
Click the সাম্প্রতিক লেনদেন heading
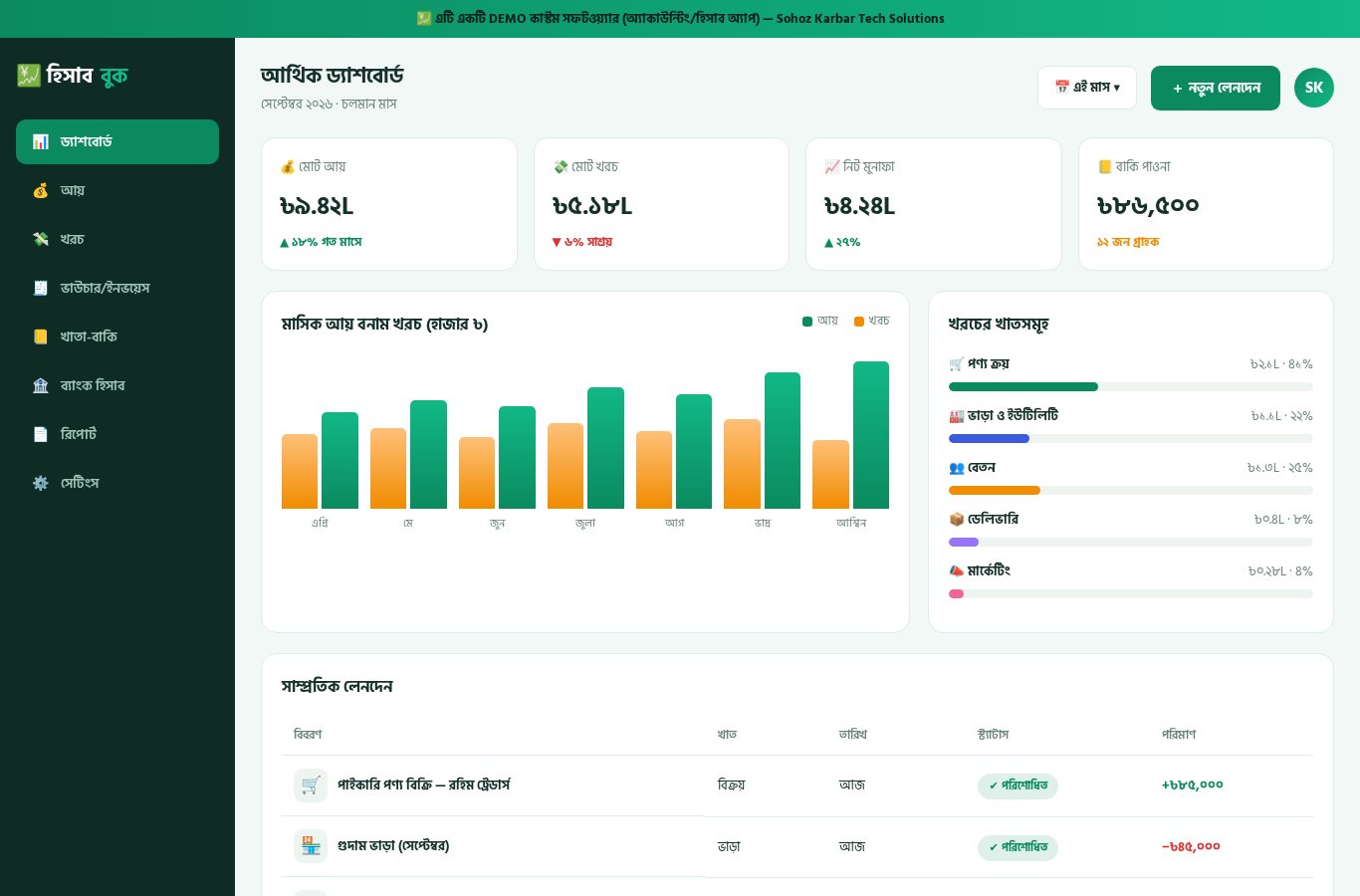tap(338, 686)
